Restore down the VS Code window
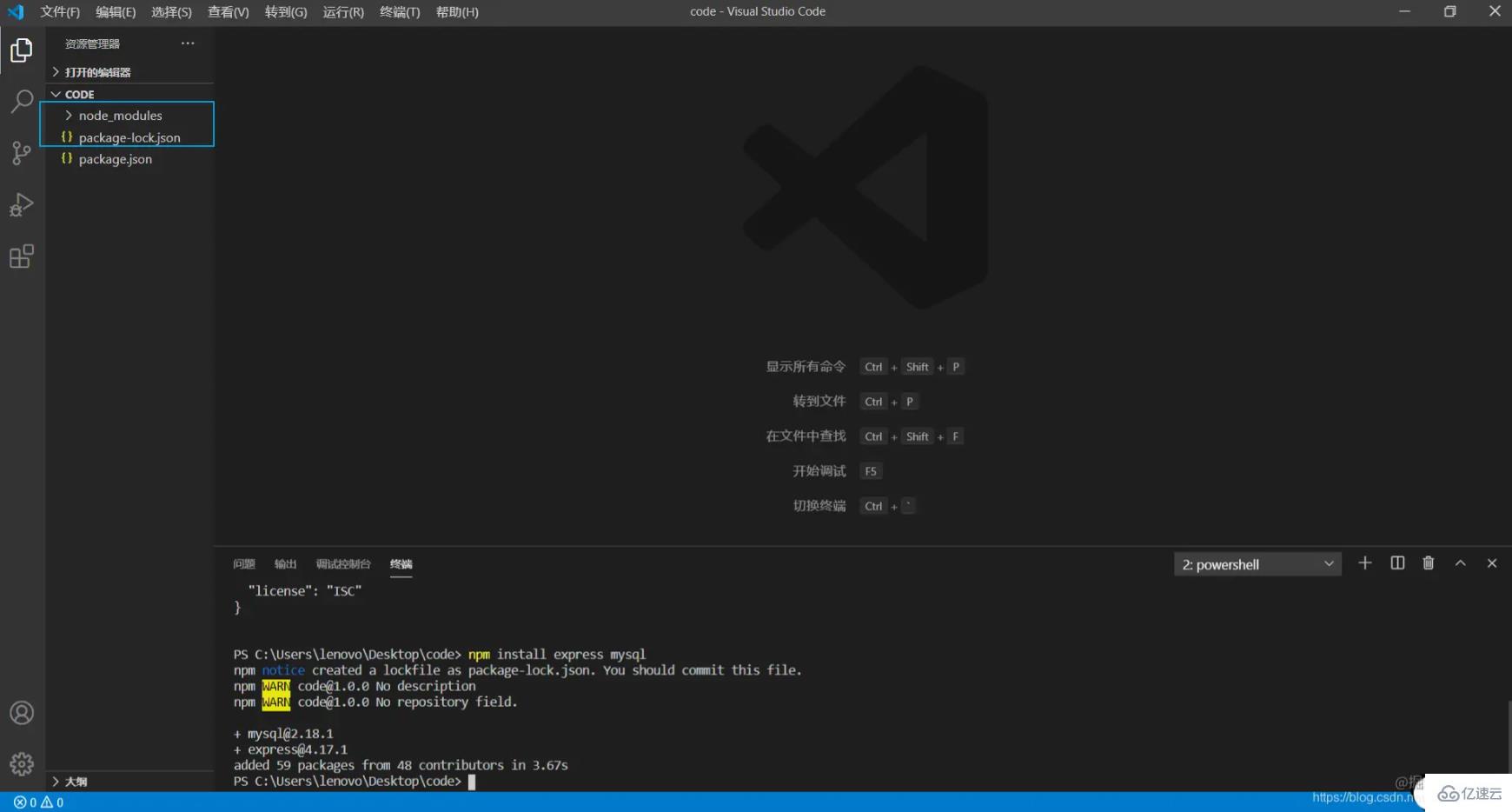1512x812 pixels. pos(1449,11)
